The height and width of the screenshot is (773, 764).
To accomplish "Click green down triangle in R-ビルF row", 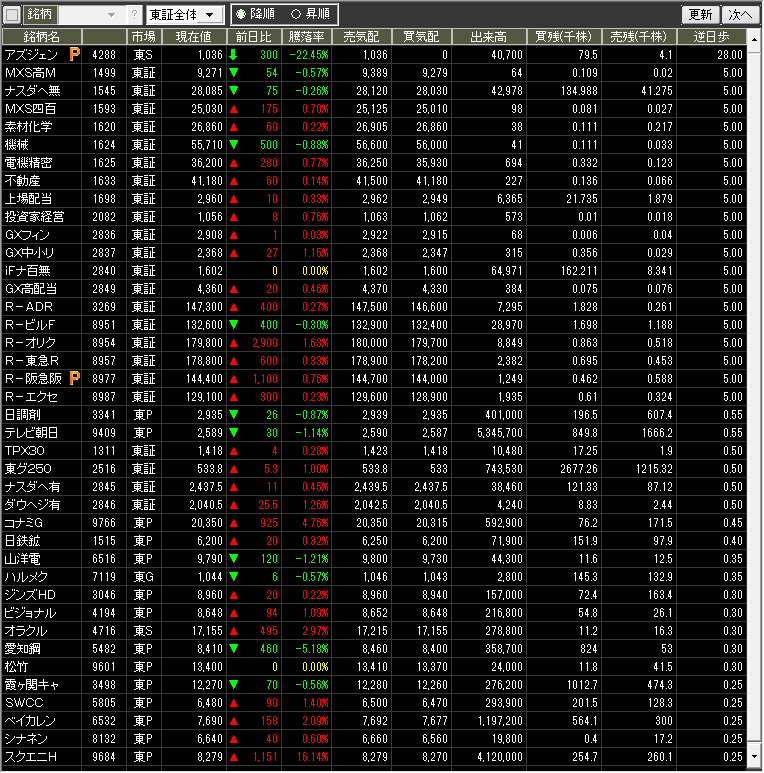I will point(234,324).
